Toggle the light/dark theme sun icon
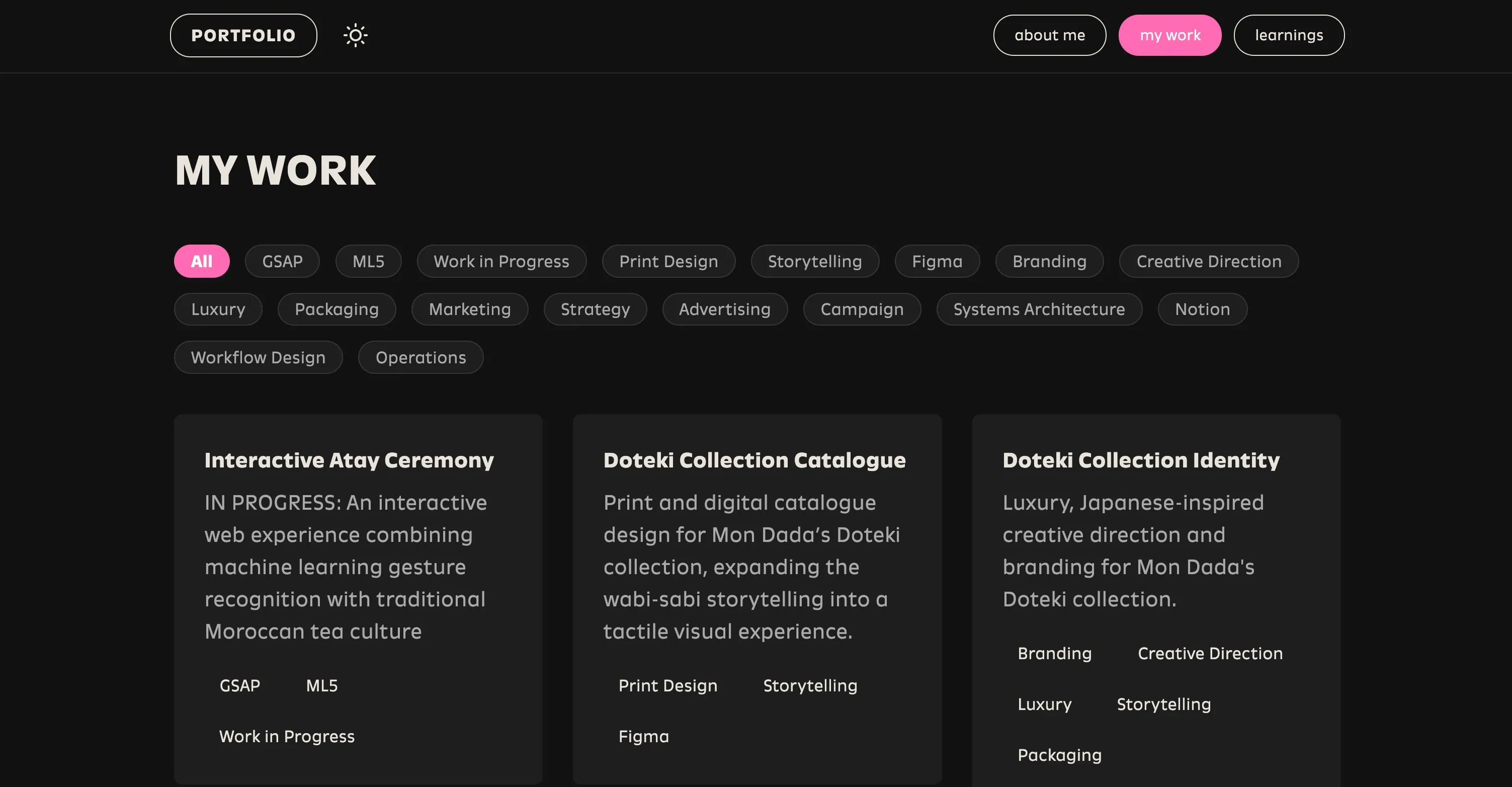Image resolution: width=1512 pixels, height=787 pixels. pos(355,35)
